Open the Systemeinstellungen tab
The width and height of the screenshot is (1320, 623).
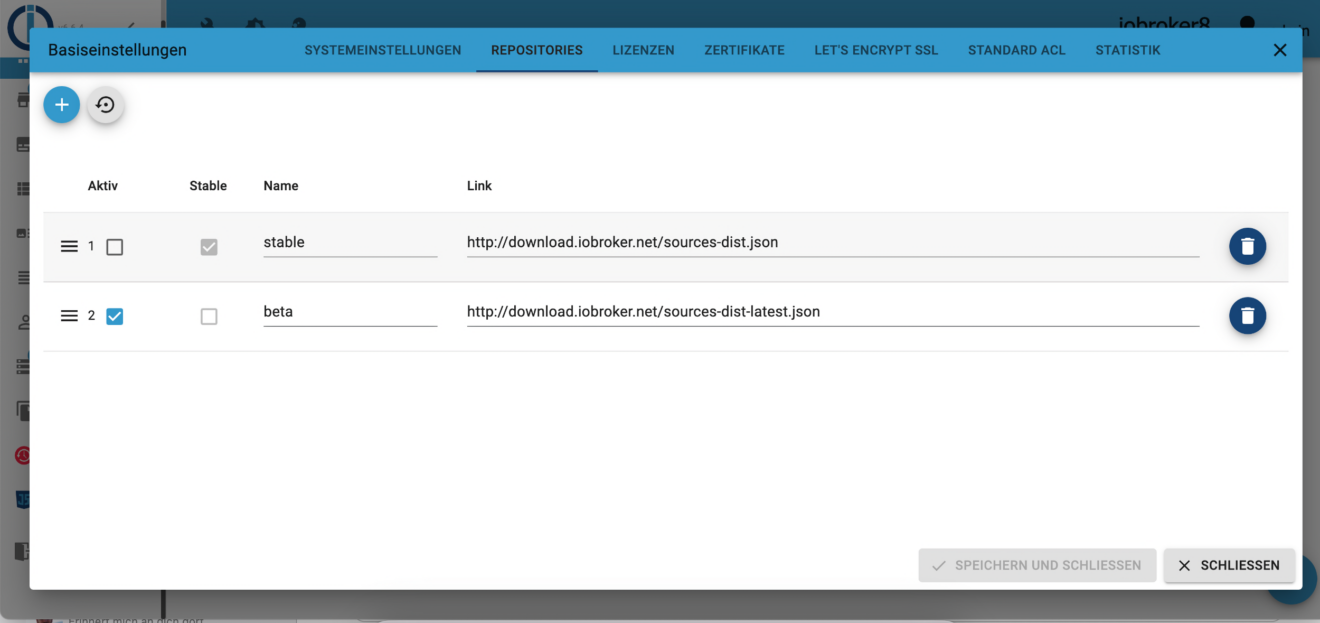tap(383, 50)
